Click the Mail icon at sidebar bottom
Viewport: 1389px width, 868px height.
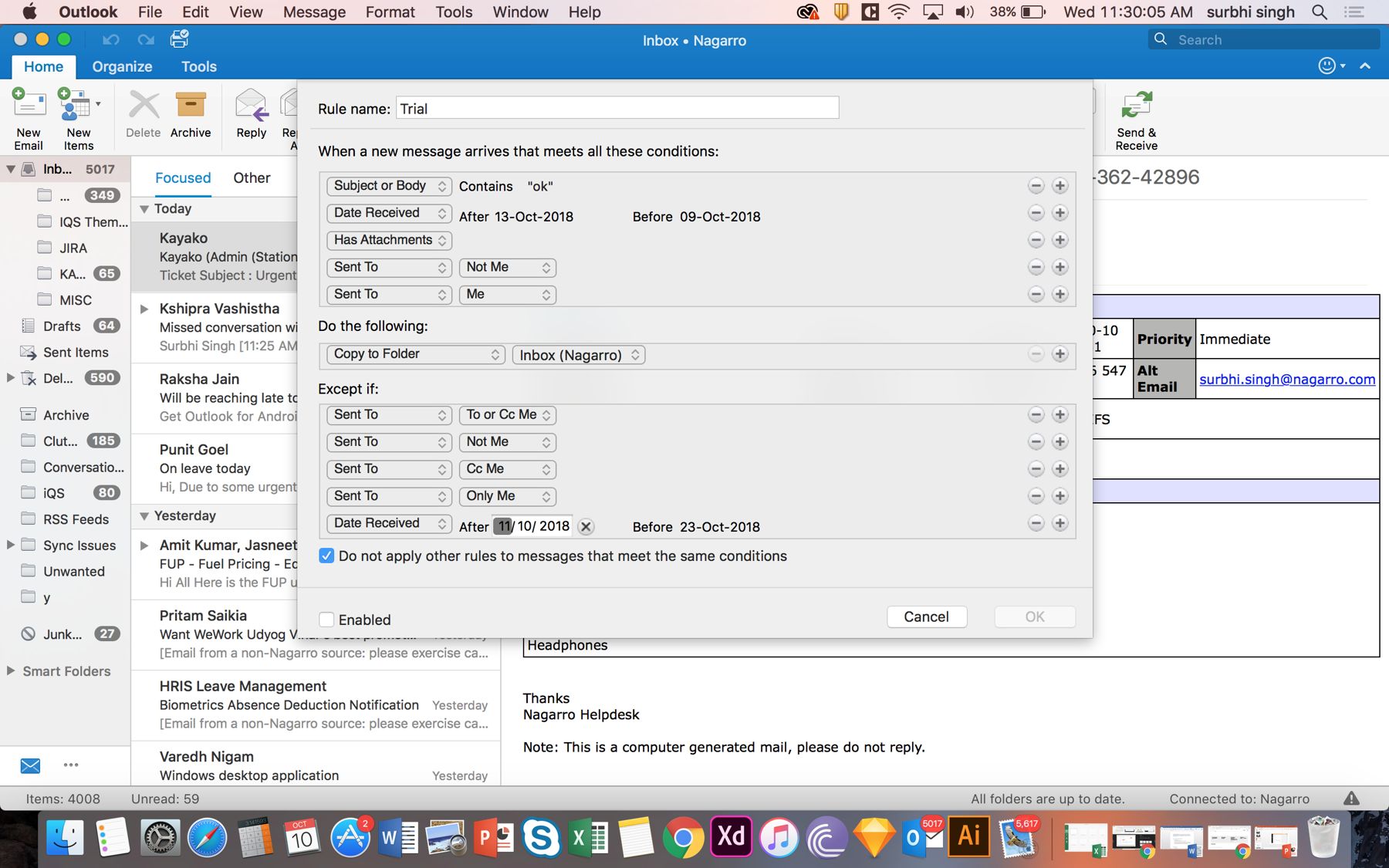[x=30, y=765]
